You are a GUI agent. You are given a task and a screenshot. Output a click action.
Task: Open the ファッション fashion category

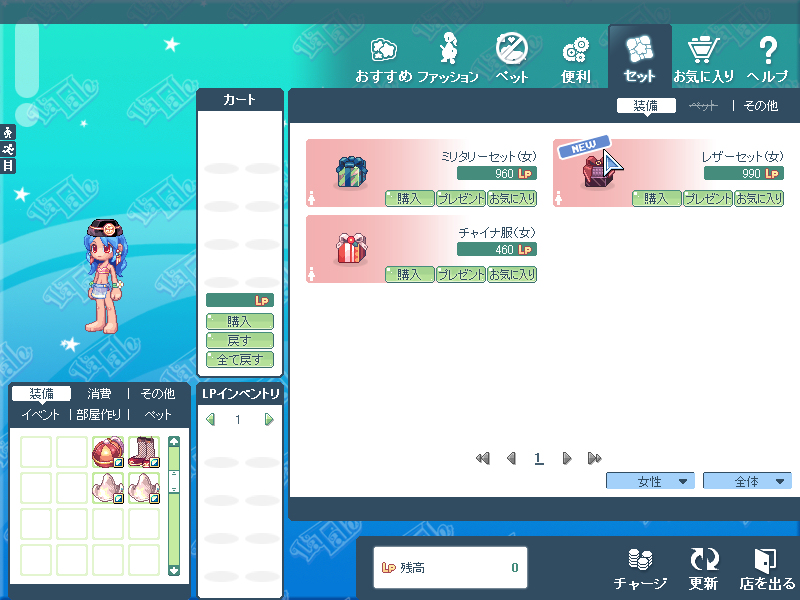(x=448, y=57)
